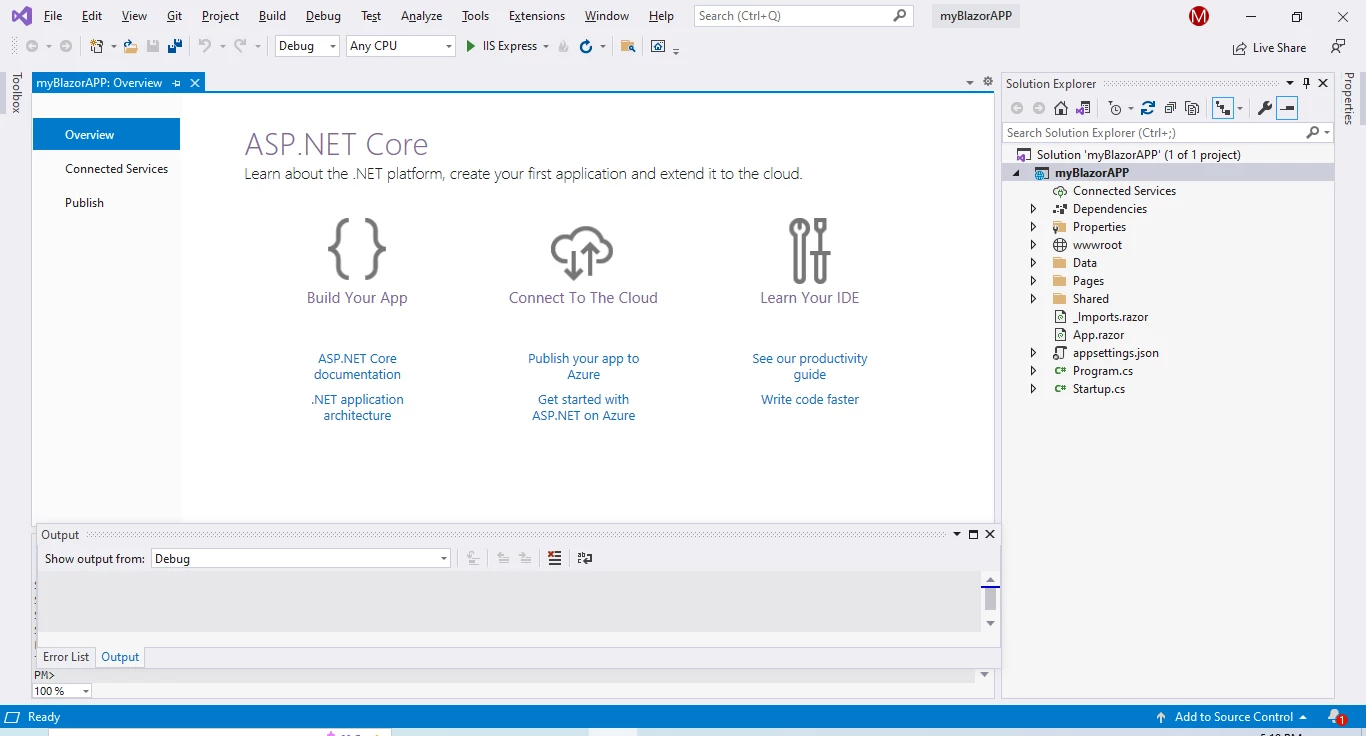Click the Visual Studio logo icon

click(x=21, y=16)
